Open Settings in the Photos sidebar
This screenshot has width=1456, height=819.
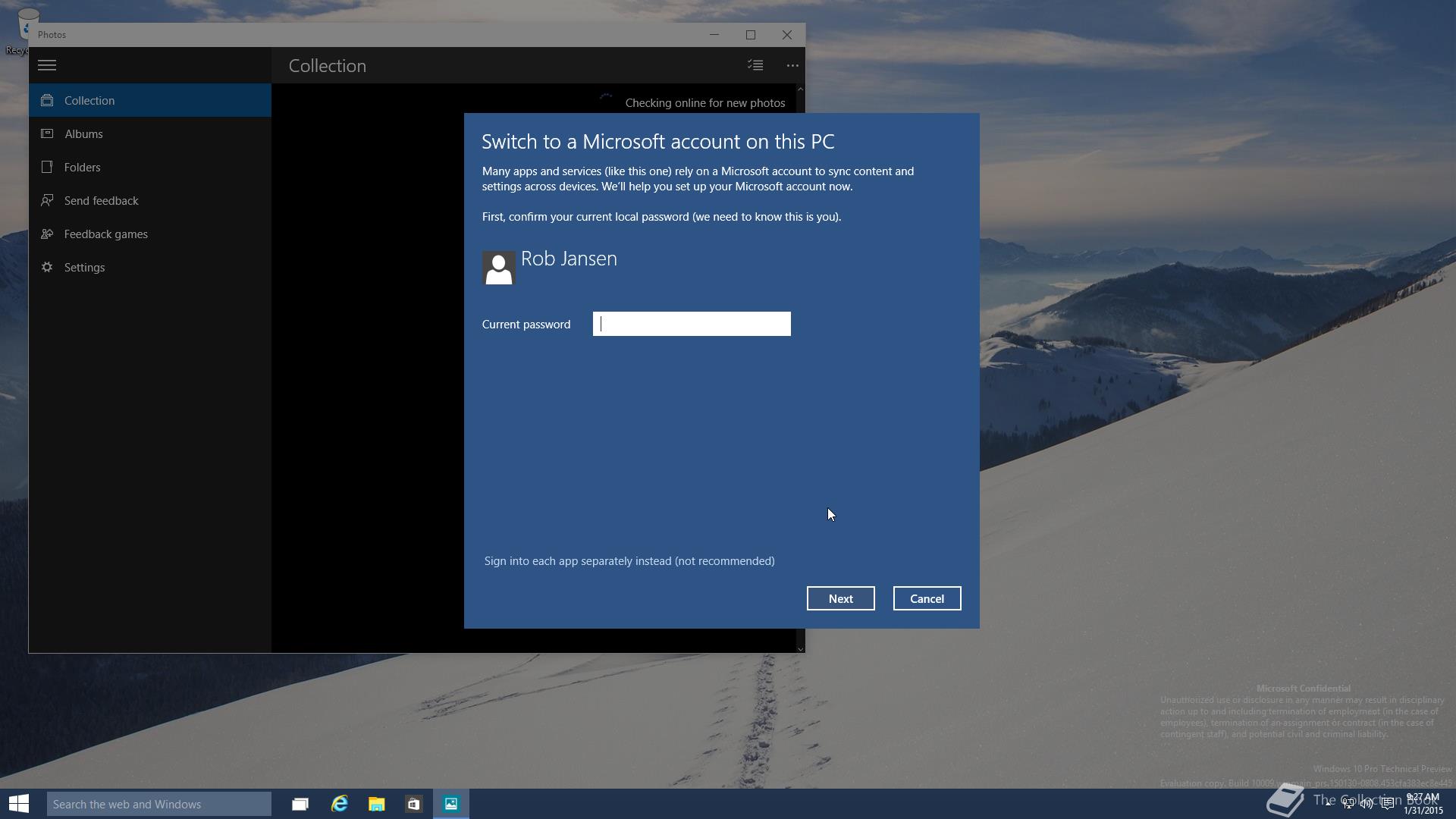150,267
